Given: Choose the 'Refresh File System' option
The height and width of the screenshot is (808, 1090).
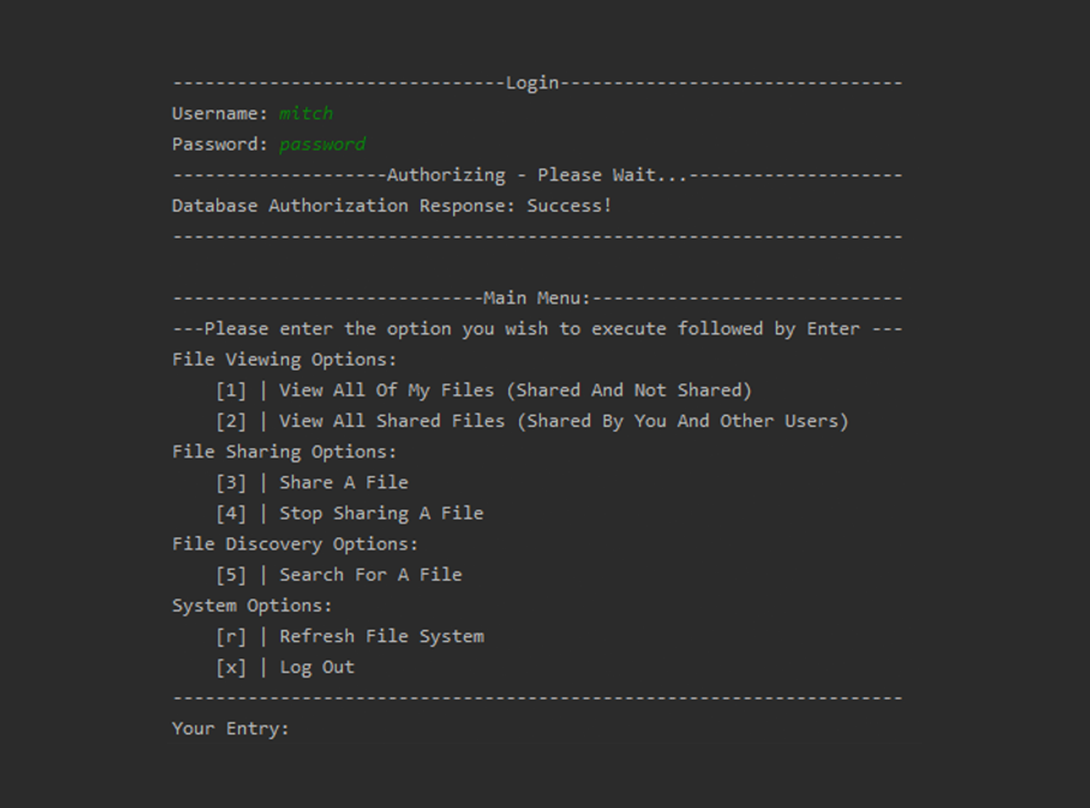Looking at the screenshot, I should [x=381, y=636].
